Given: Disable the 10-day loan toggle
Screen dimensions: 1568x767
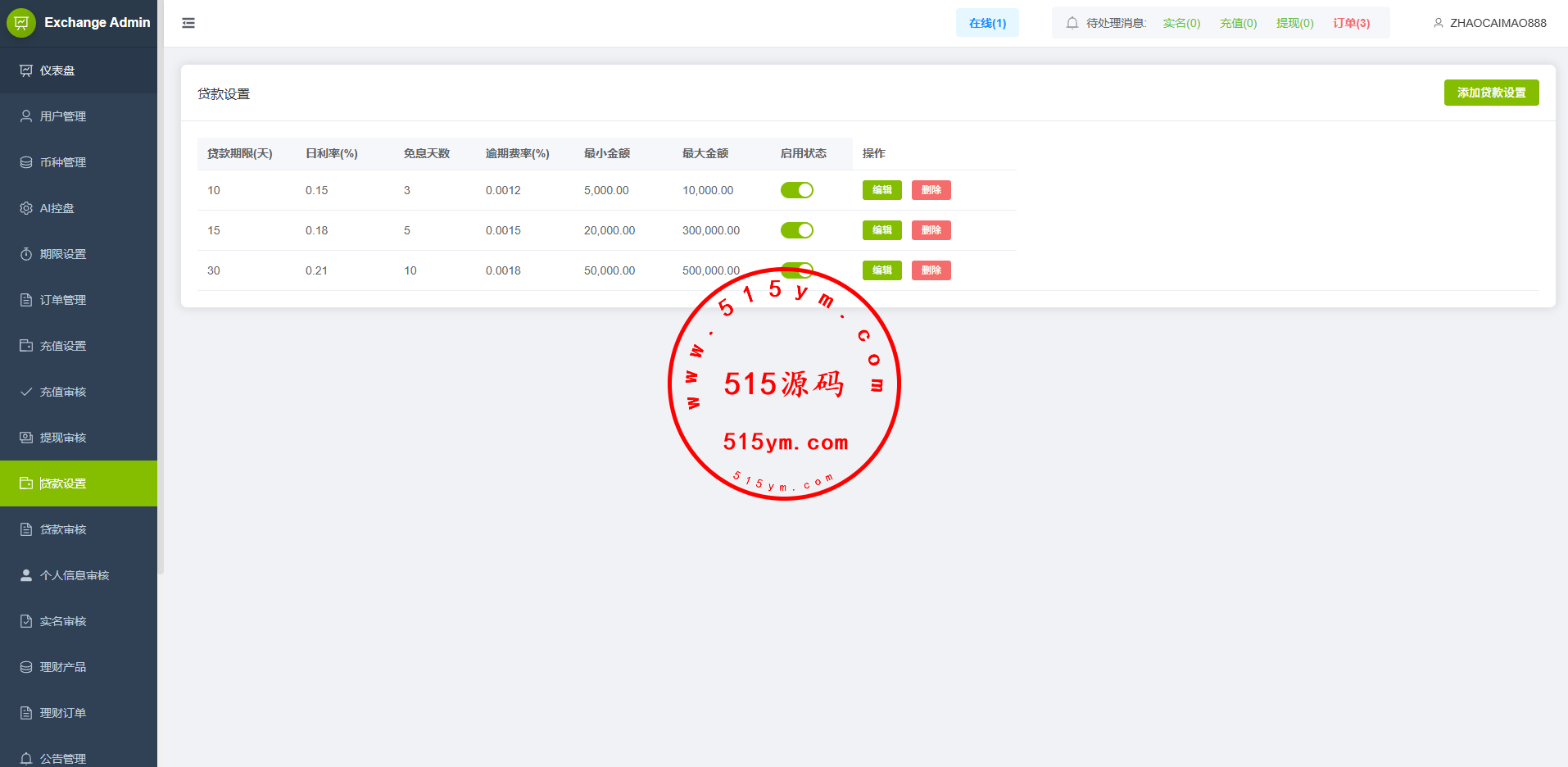Looking at the screenshot, I should [796, 190].
